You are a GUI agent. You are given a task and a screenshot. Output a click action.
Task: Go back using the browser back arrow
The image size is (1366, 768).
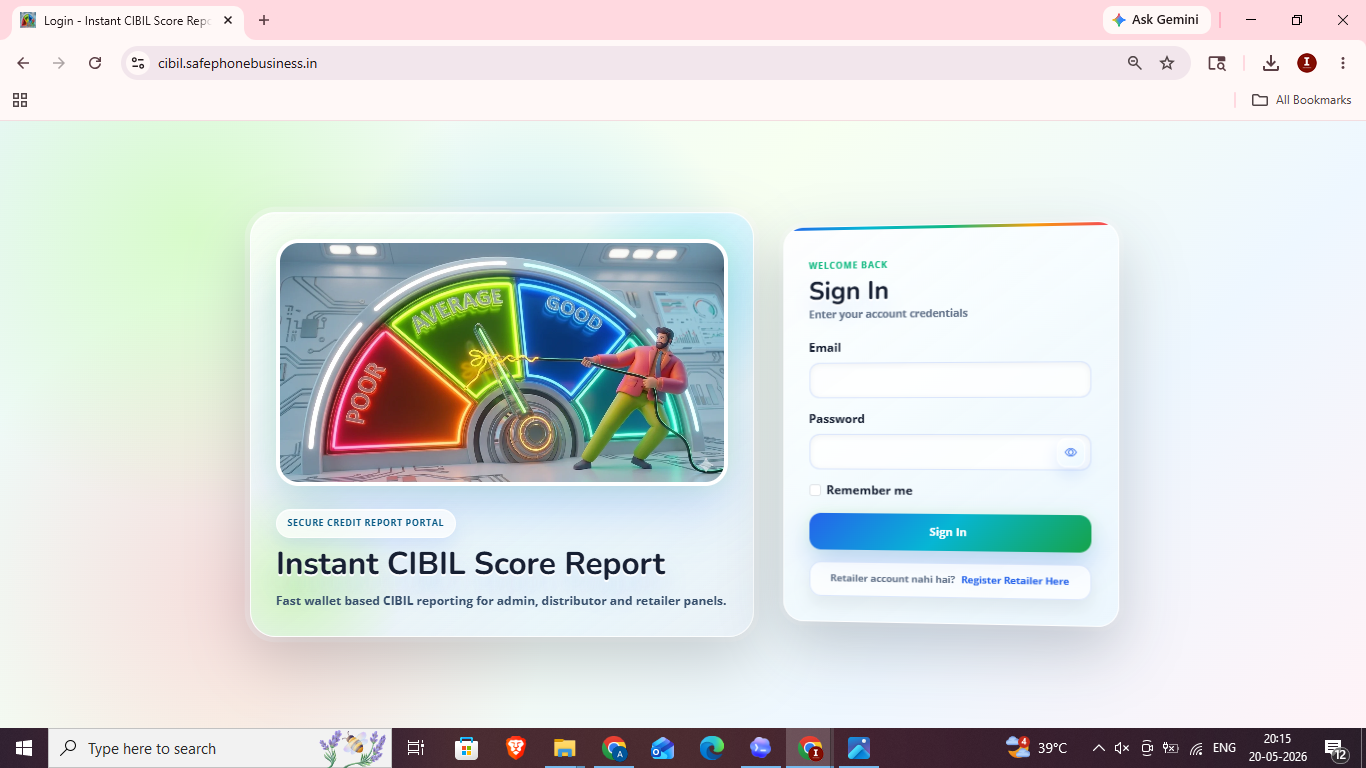[x=23, y=63]
